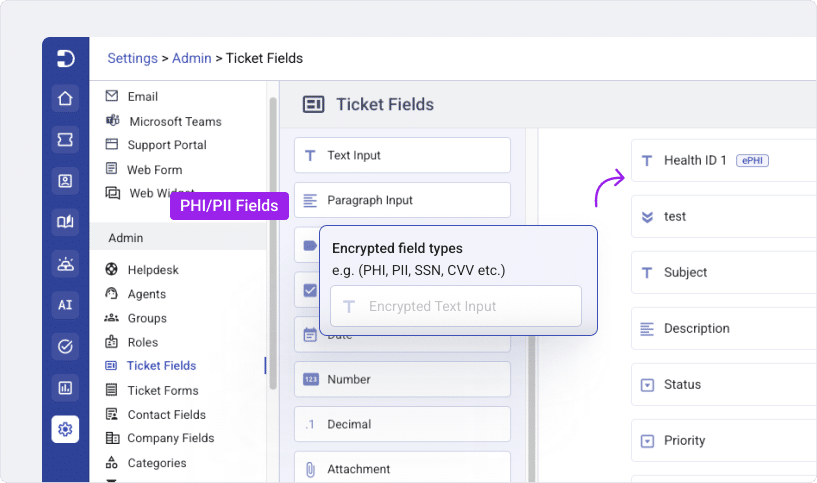Choose the Encrypted Text Input field
Image resolution: width=817 pixels, height=483 pixels.
[456, 306]
